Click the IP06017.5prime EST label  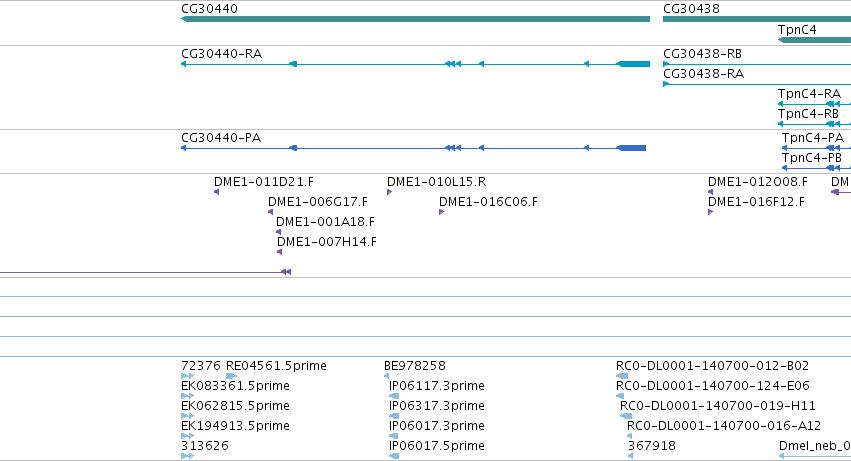point(437,446)
